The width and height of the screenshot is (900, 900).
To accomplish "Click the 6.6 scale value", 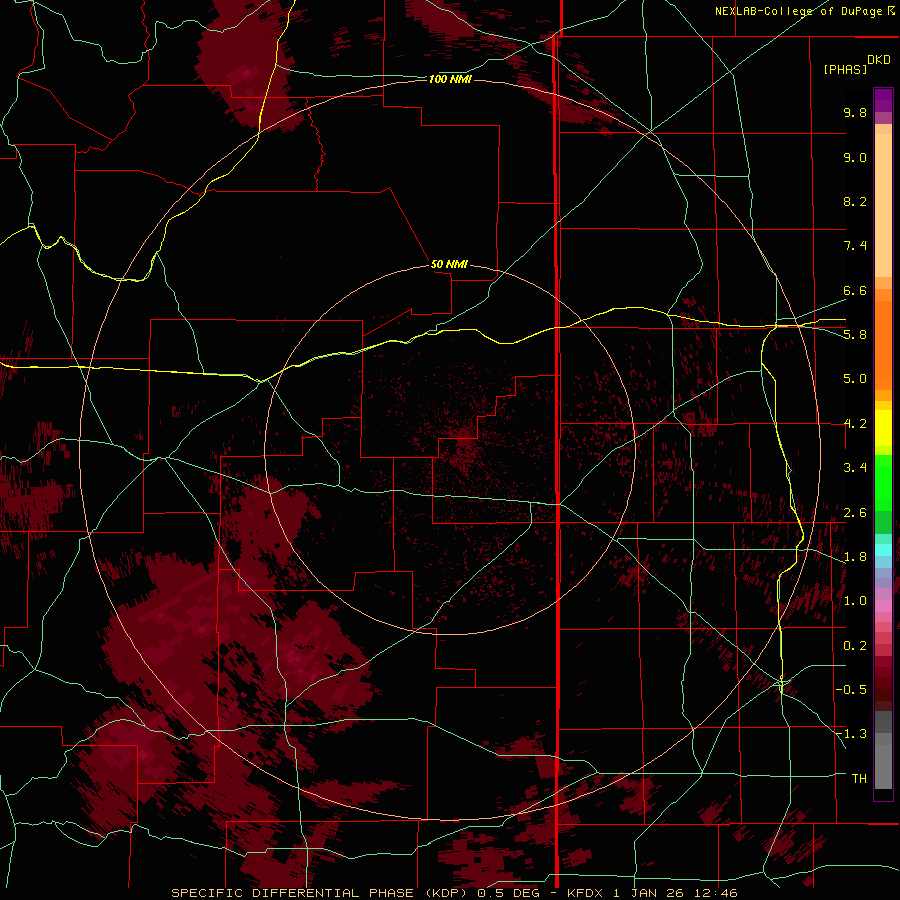I will pyautogui.click(x=855, y=290).
